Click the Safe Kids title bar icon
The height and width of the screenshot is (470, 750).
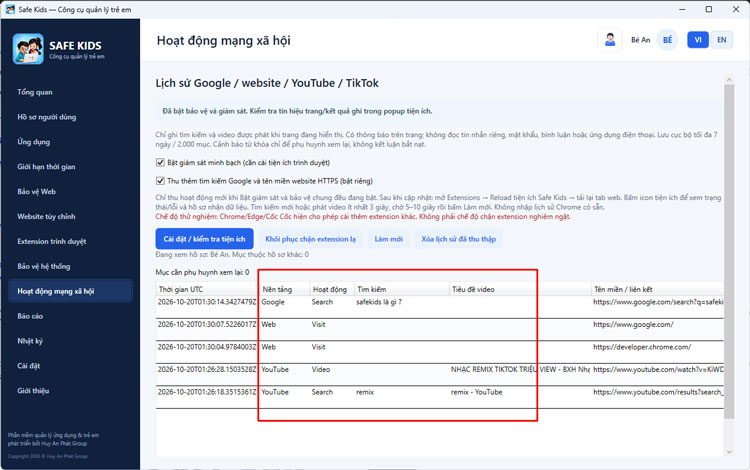(x=10, y=9)
